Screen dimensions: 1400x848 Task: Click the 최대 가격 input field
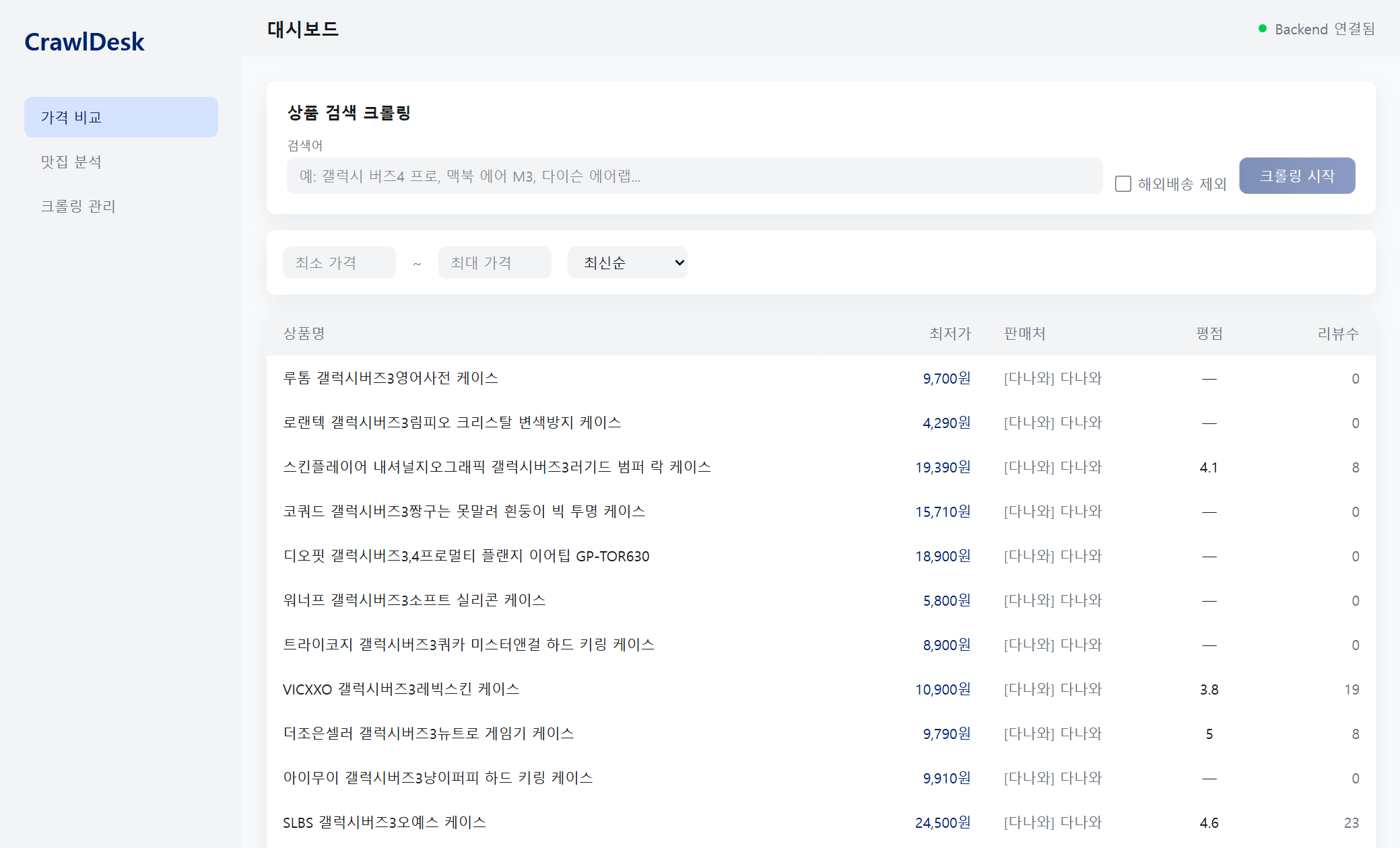(495, 262)
